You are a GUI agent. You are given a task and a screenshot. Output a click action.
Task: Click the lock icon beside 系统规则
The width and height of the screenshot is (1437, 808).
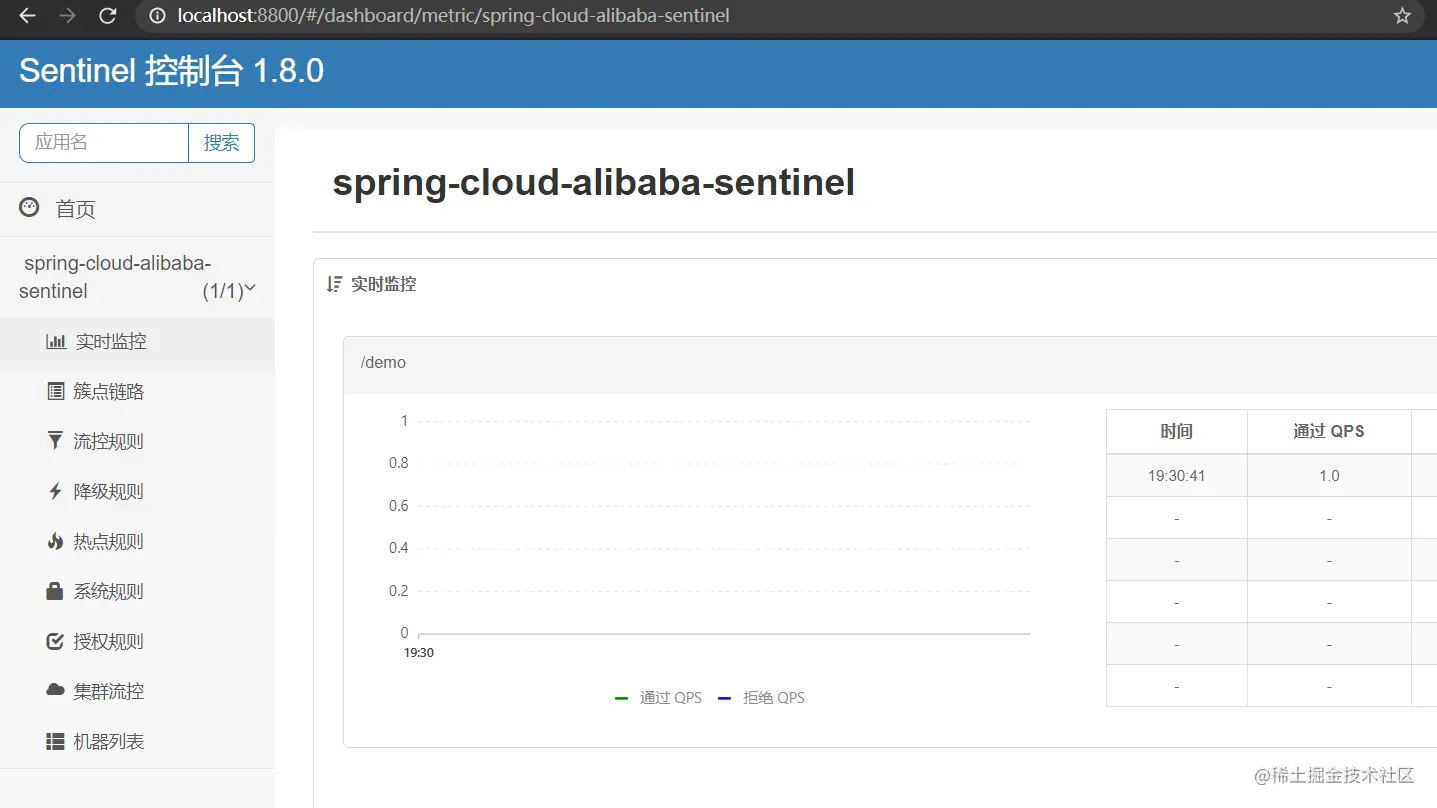(56, 592)
